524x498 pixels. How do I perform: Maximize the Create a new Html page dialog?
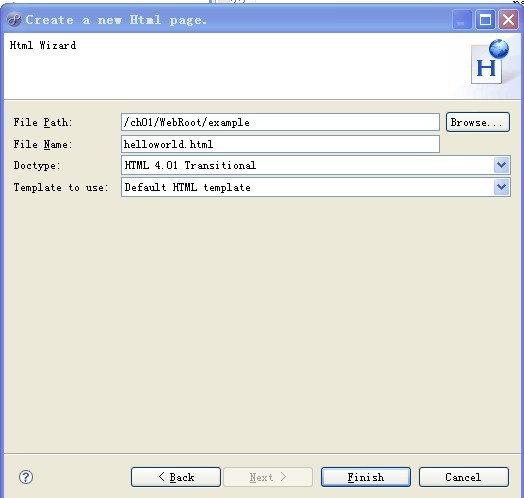(x=485, y=19)
